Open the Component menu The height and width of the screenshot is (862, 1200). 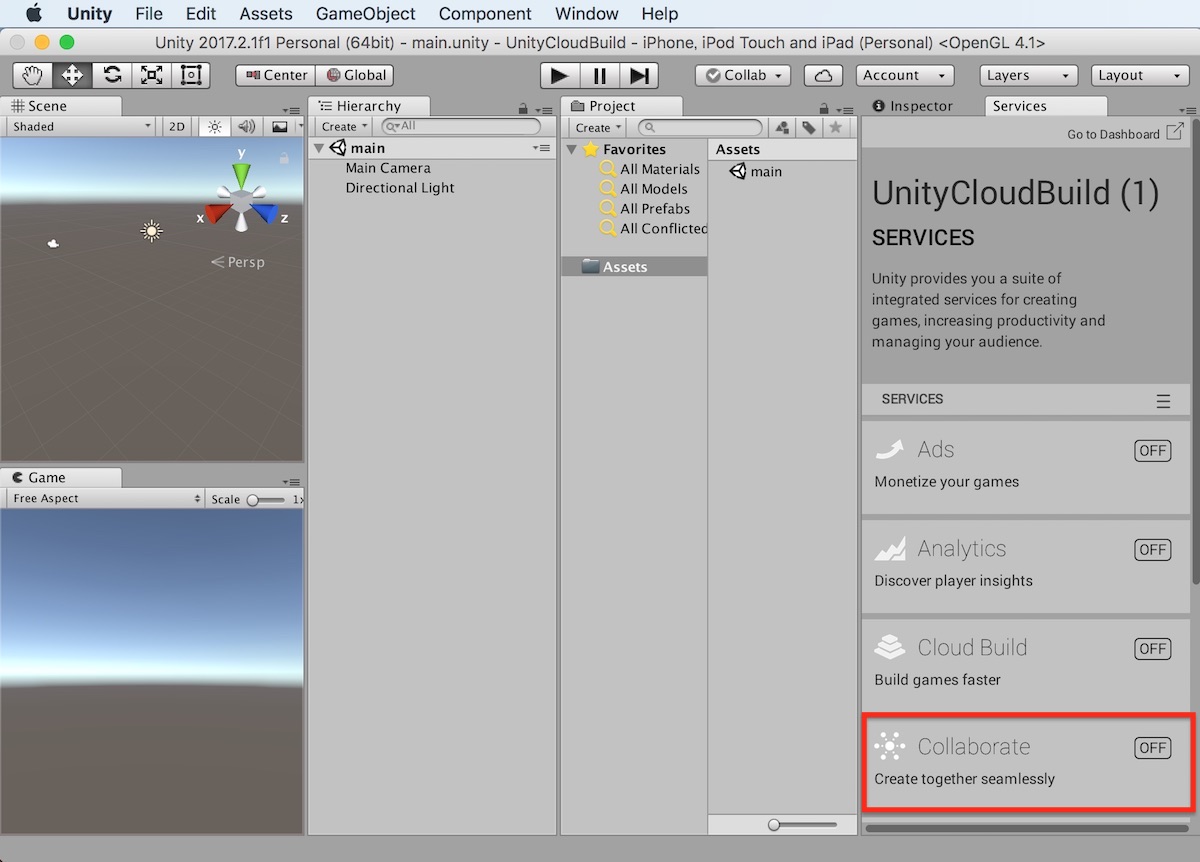pos(485,14)
